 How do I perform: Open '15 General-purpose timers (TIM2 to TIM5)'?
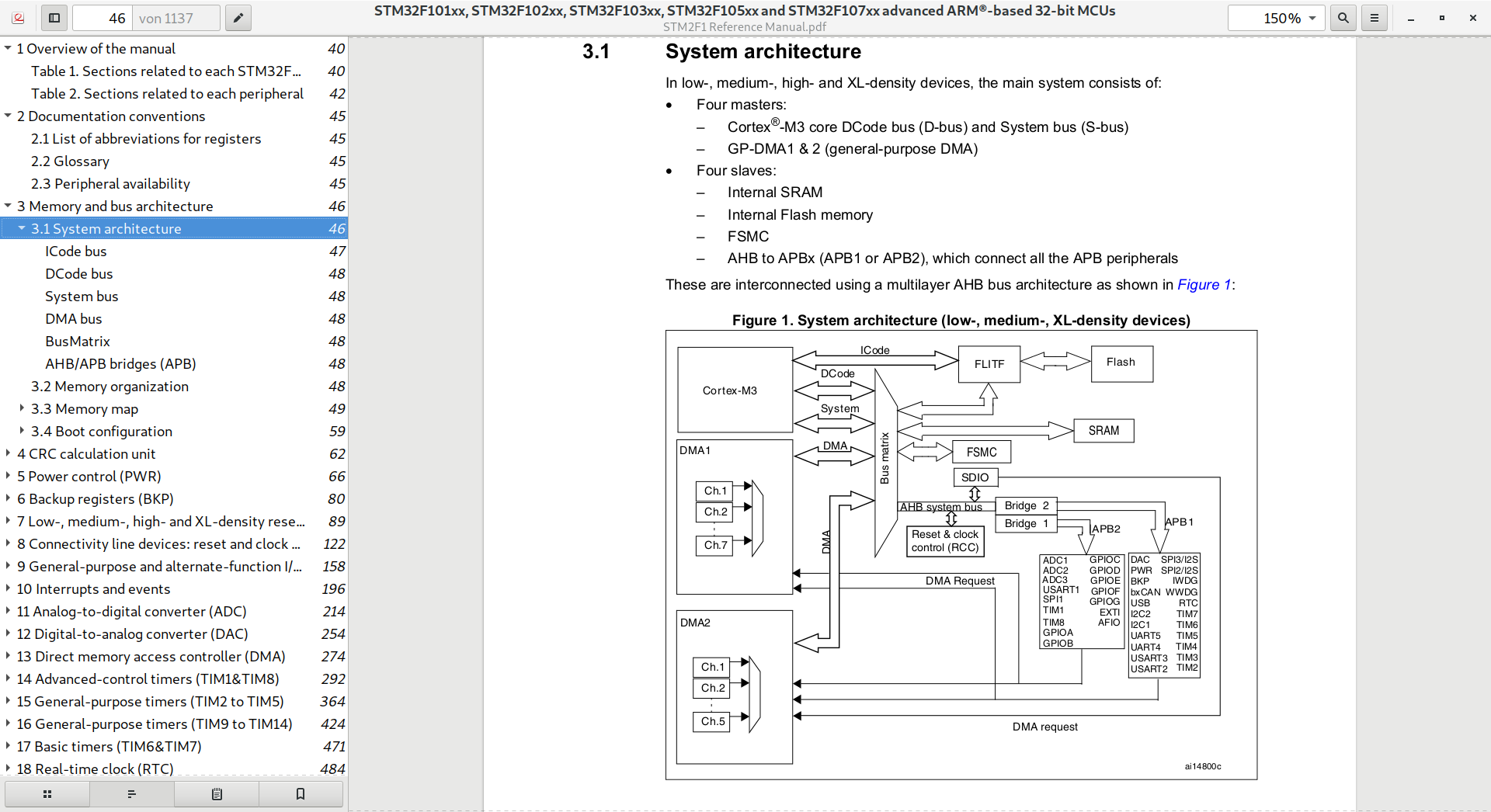pyautogui.click(x=174, y=701)
